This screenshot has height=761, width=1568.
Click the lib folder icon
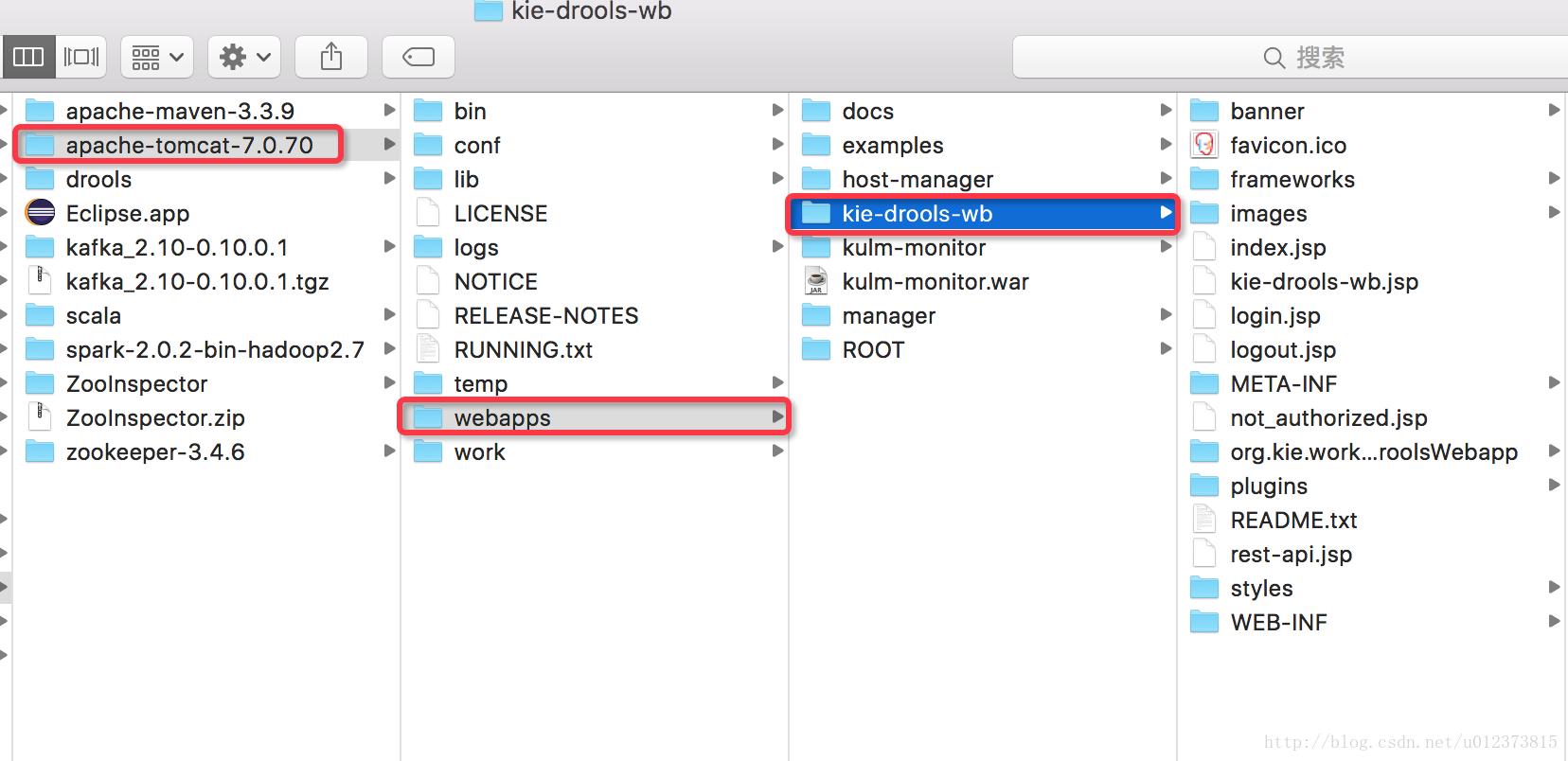coord(428,179)
